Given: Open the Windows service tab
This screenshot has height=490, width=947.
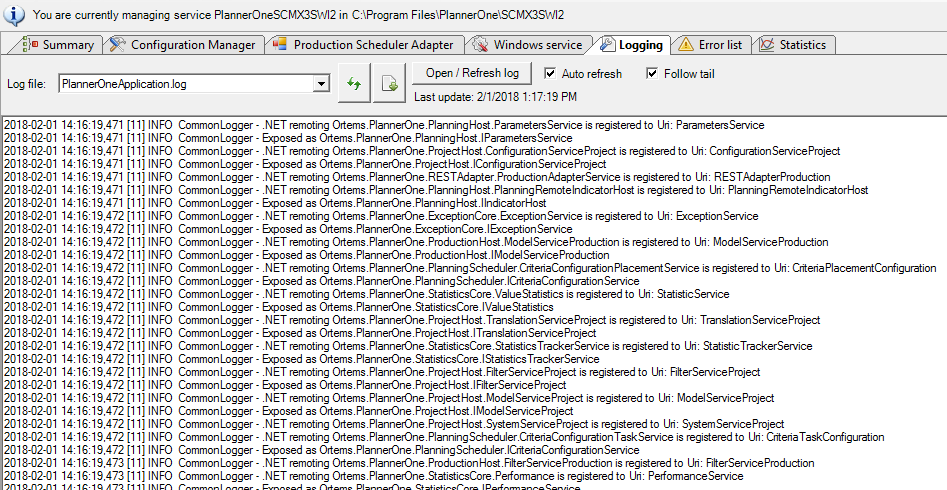Looking at the screenshot, I should 528,45.
